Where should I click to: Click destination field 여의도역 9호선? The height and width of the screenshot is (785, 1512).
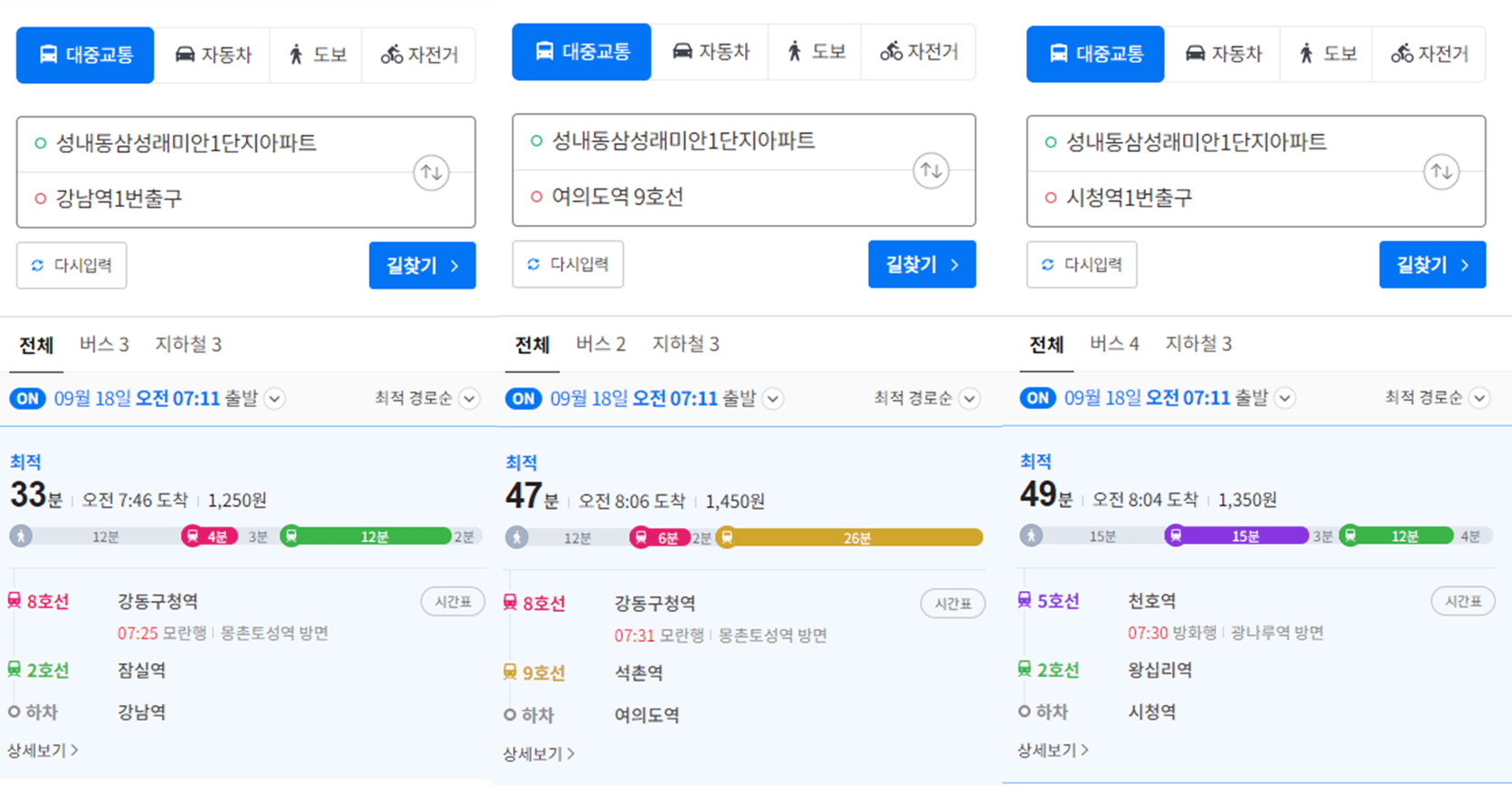pyautogui.click(x=714, y=197)
